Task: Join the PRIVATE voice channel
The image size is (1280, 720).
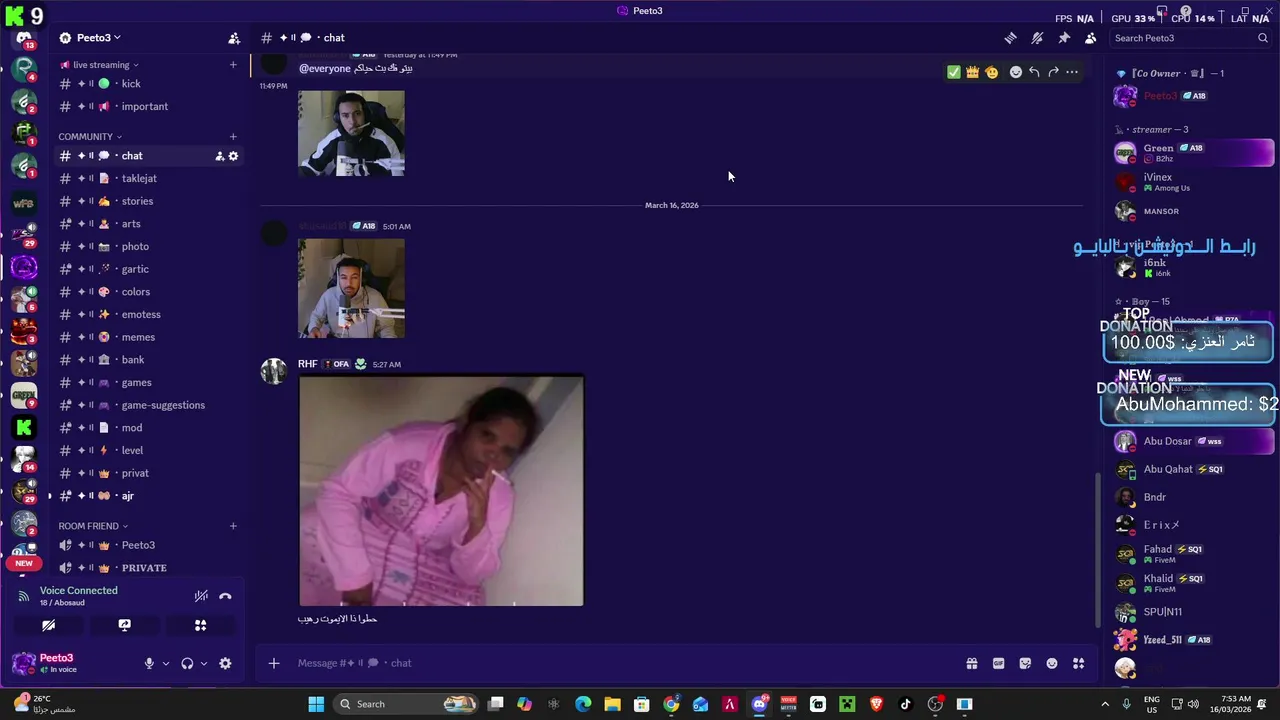Action: (148, 568)
